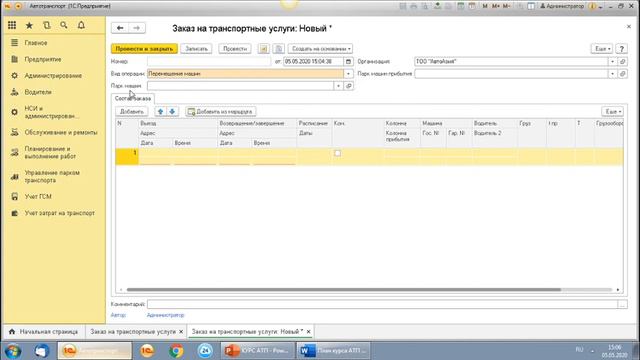Go forward with the right arrow
The width and height of the screenshot is (640, 360).
tap(137, 28)
